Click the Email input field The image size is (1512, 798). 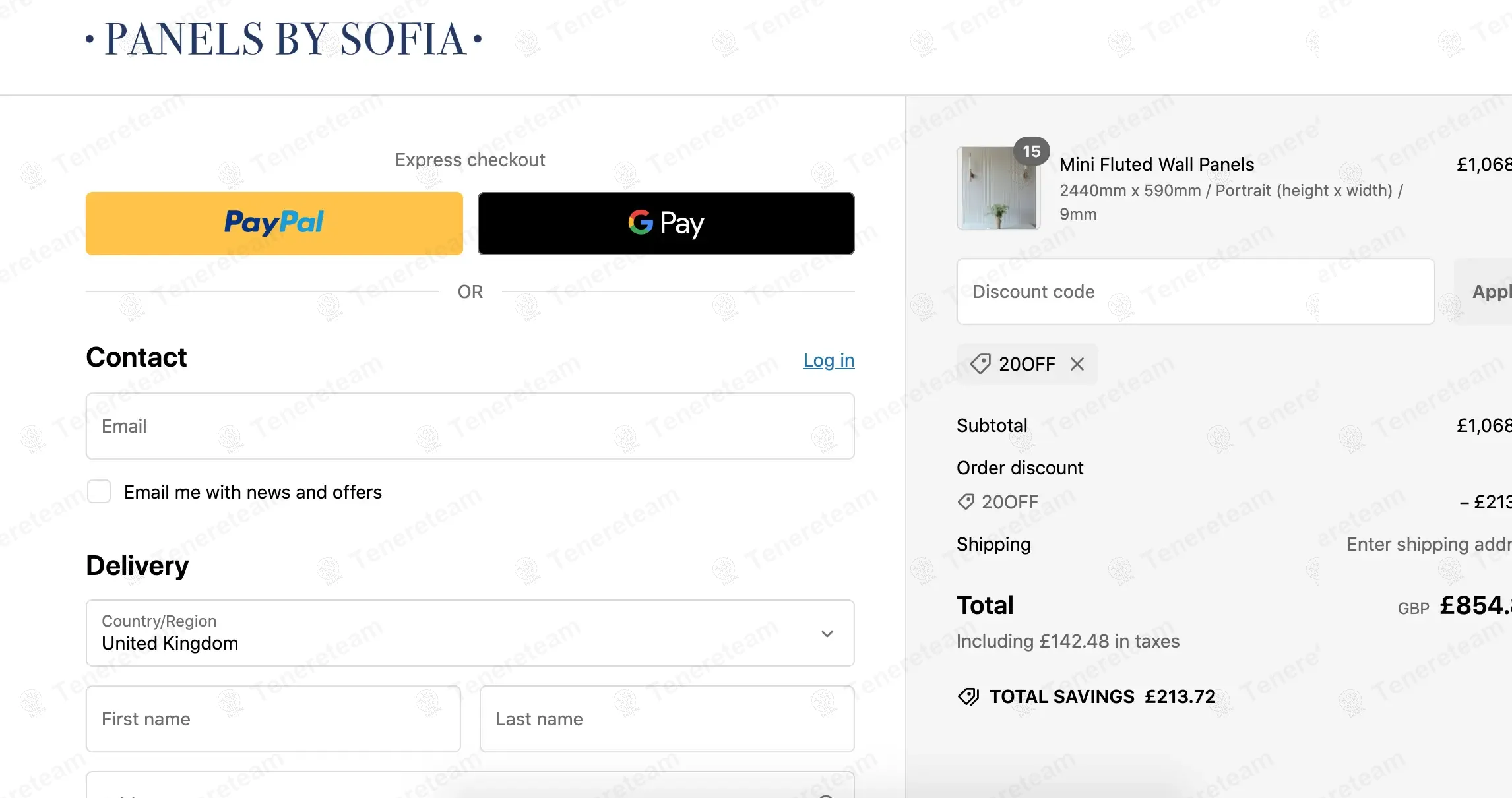pyautogui.click(x=470, y=426)
